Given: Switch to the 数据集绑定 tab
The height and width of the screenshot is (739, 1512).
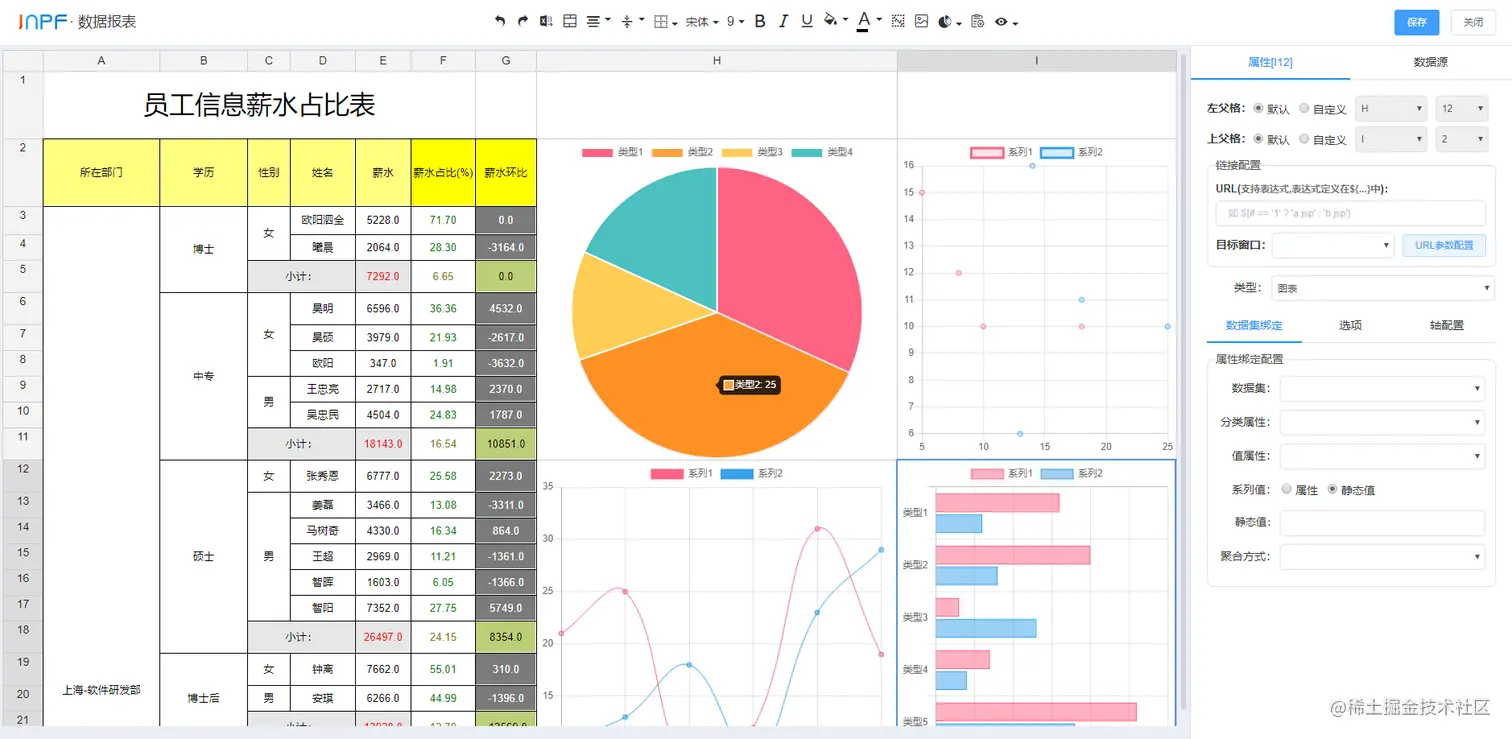Looking at the screenshot, I should pos(1254,325).
